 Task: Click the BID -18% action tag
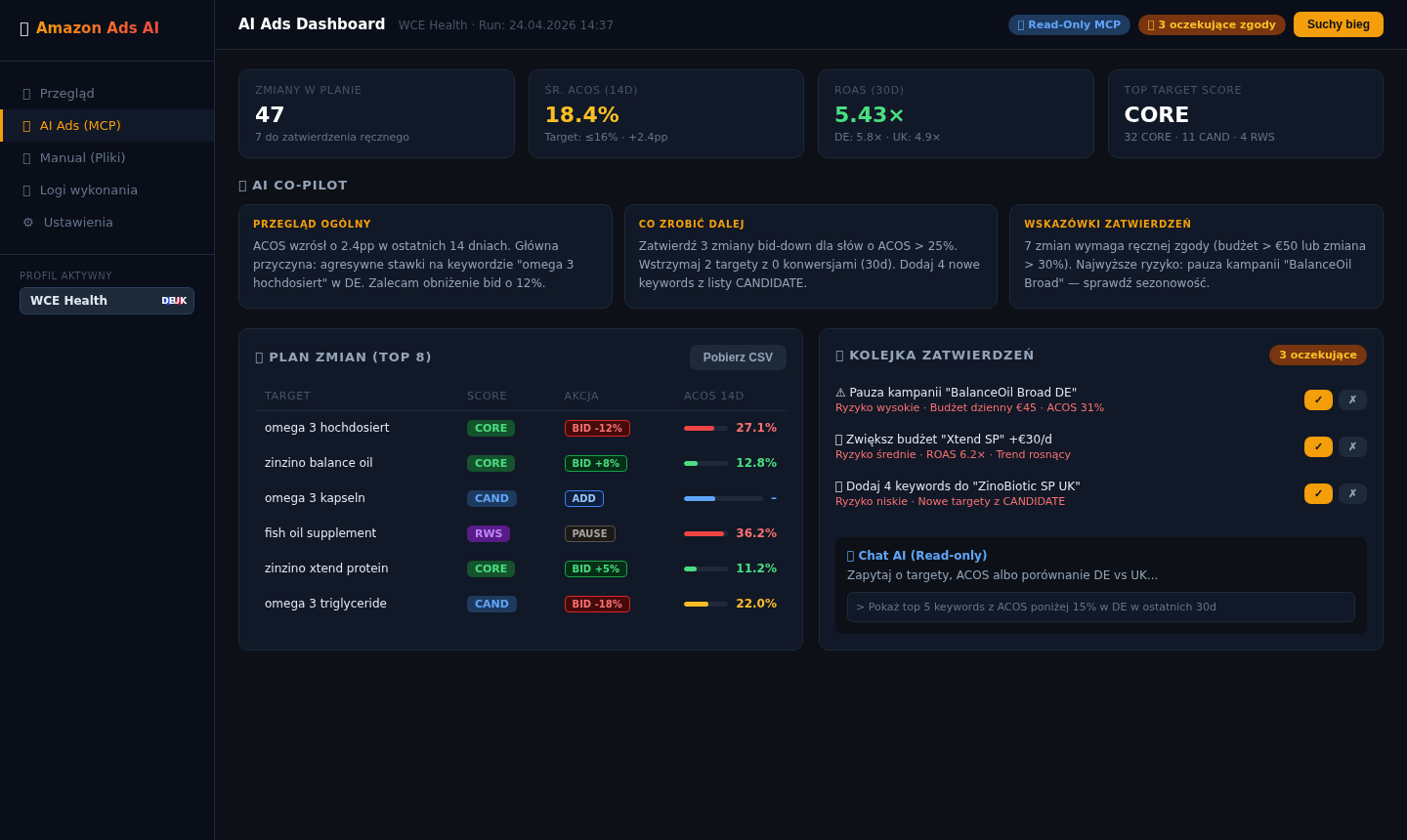click(x=597, y=604)
